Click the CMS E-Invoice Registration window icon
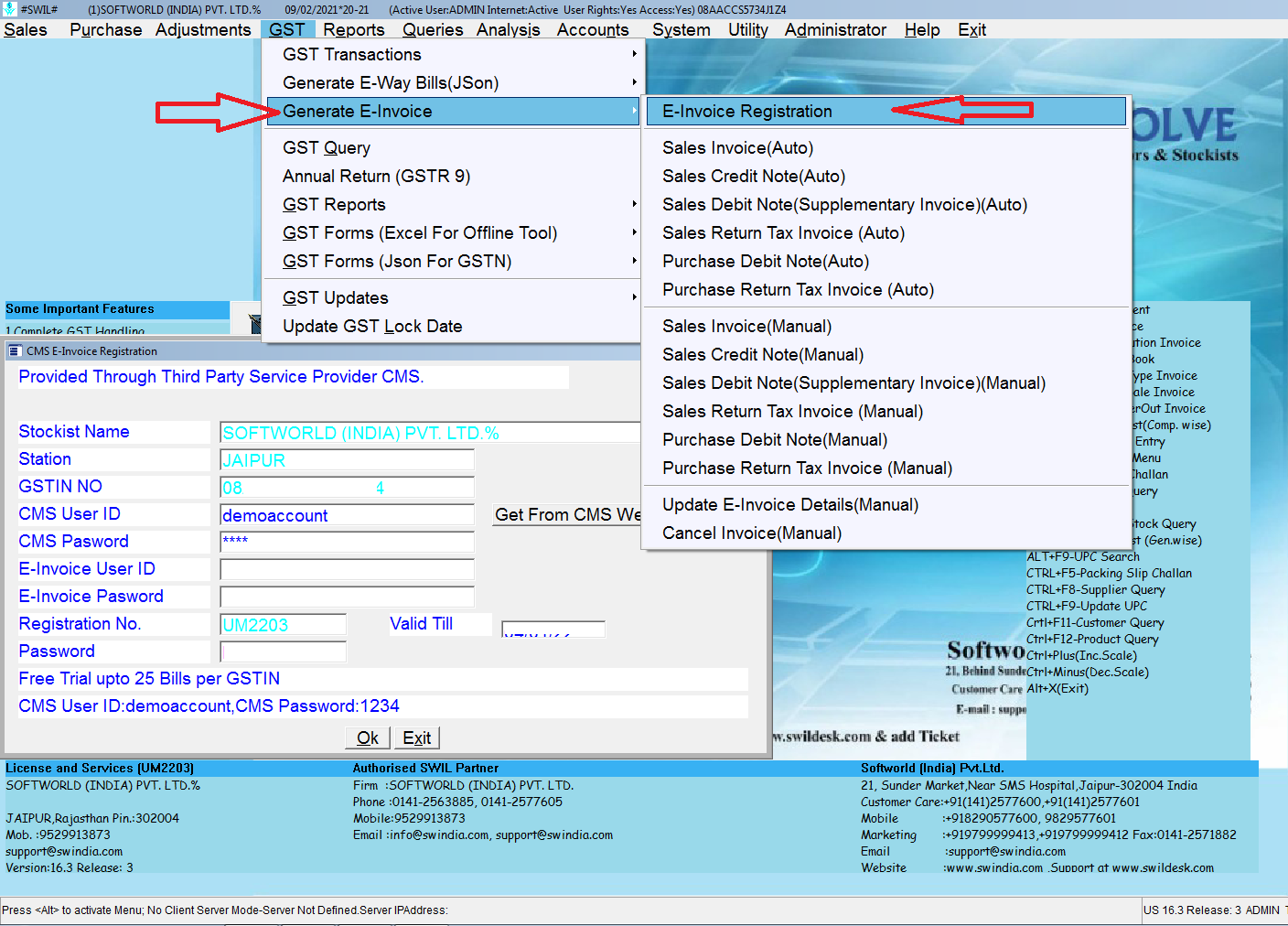 15,351
